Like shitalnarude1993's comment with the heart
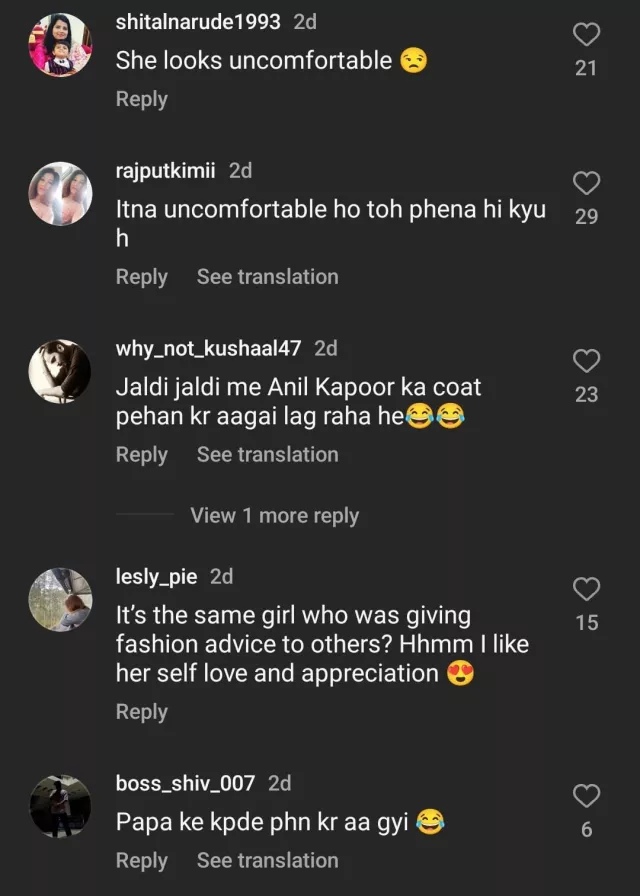640x896 pixels. pos(586,35)
